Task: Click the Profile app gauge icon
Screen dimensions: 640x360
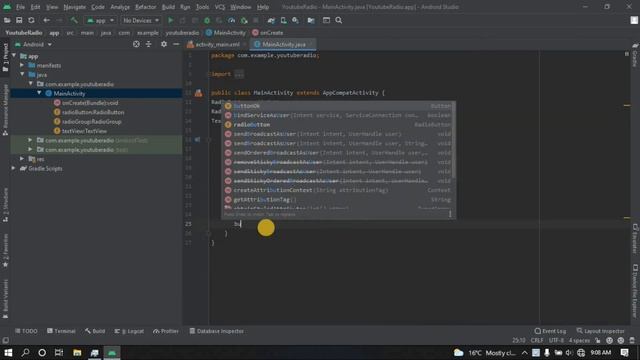Action: coord(231,20)
